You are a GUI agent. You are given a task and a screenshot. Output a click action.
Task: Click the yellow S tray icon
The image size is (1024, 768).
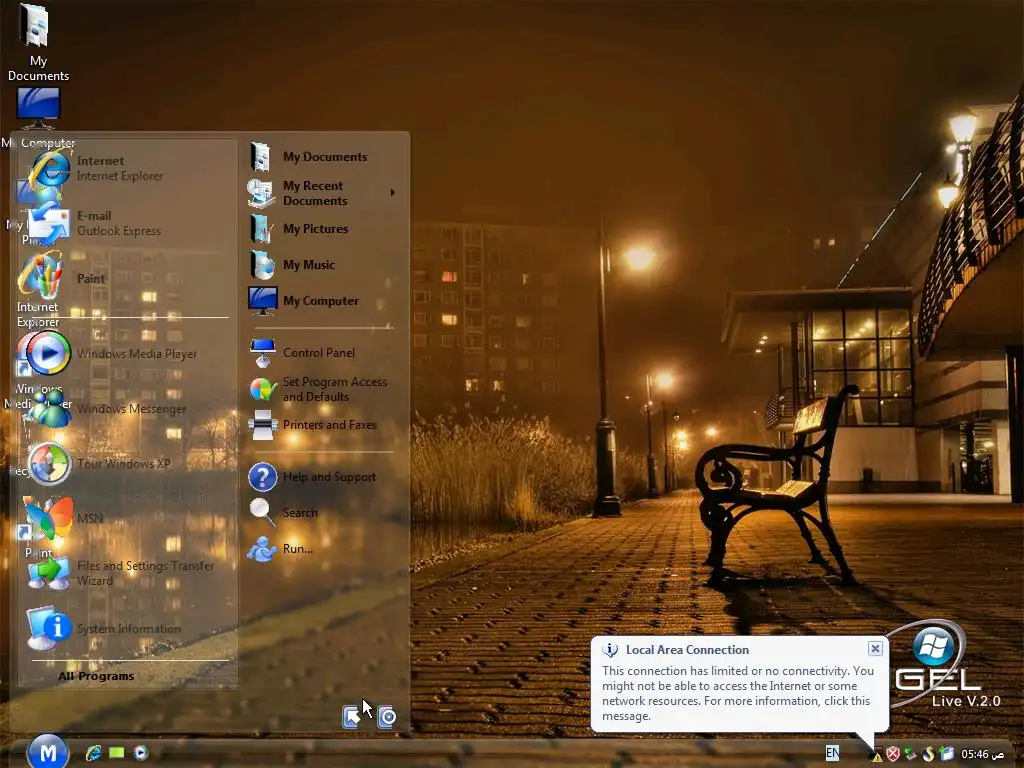(x=928, y=754)
